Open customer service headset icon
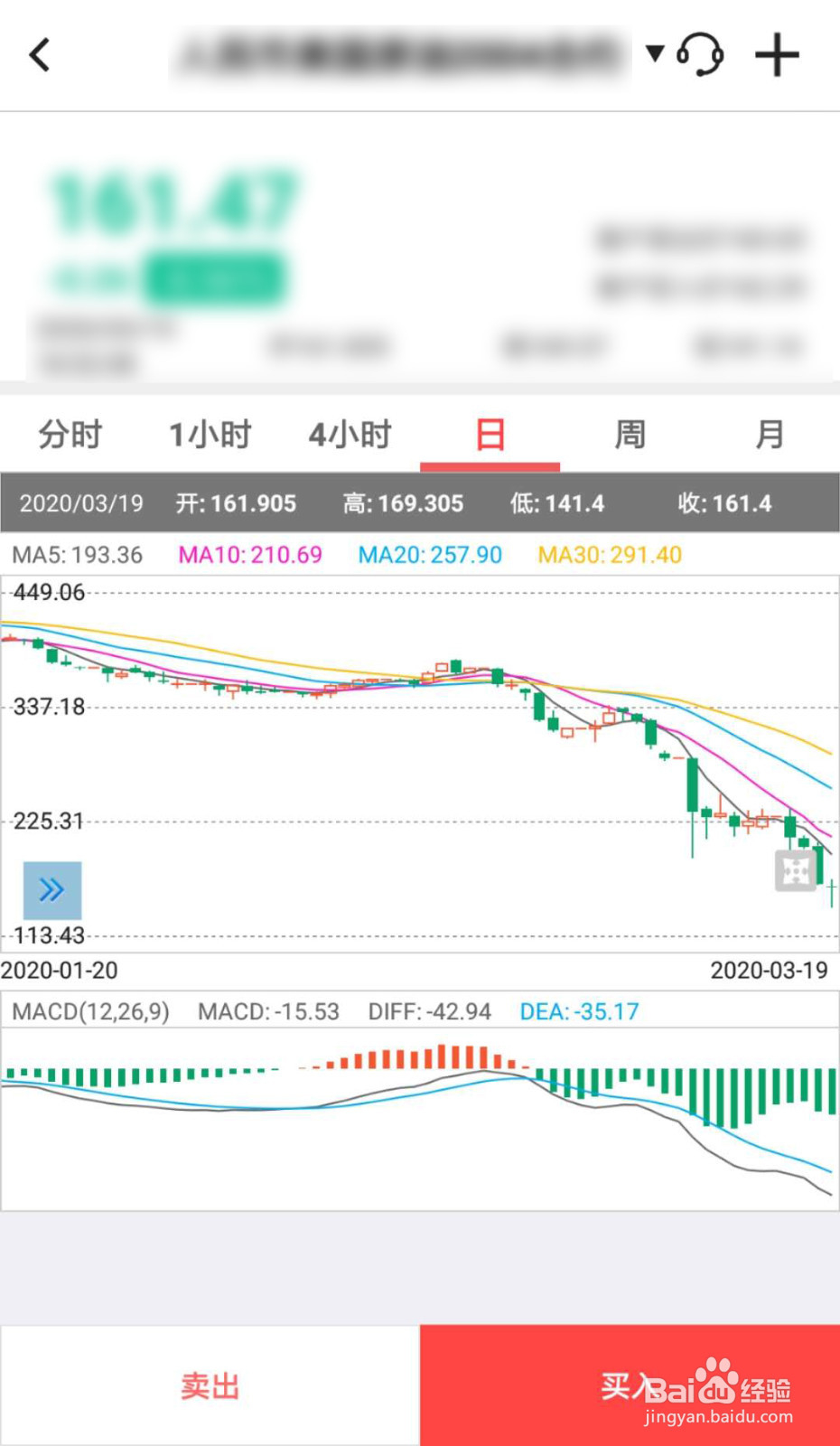The height and width of the screenshot is (1446, 840). point(700,55)
